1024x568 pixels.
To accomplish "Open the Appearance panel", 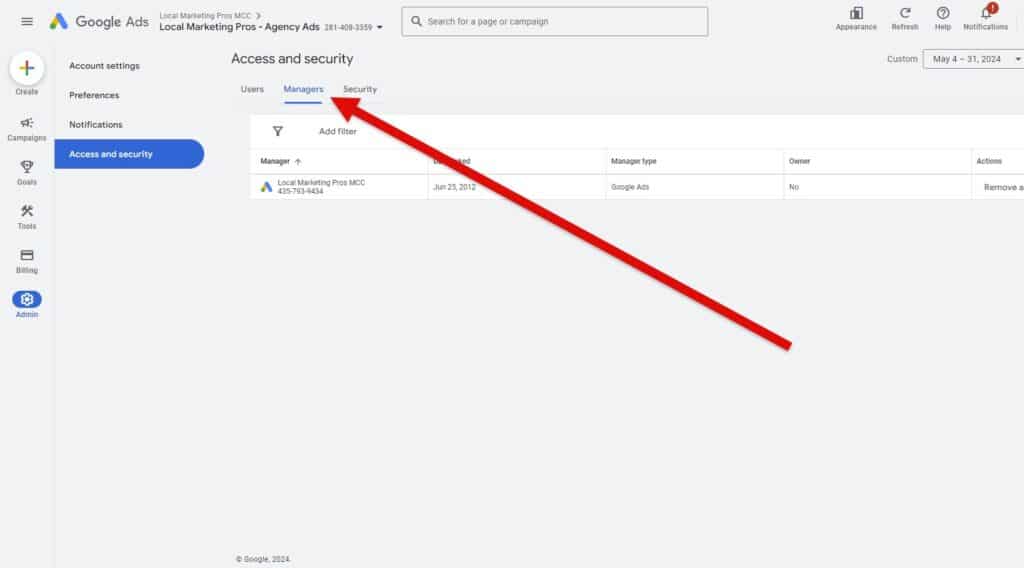I will [x=856, y=18].
